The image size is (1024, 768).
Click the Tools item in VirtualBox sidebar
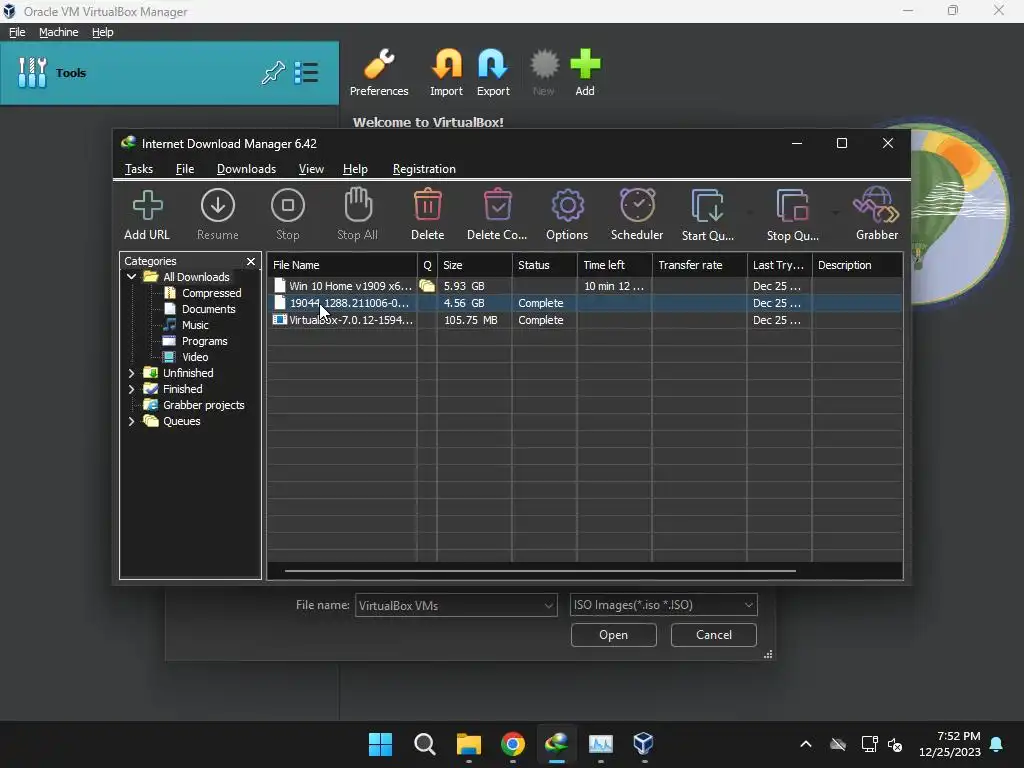(170, 72)
